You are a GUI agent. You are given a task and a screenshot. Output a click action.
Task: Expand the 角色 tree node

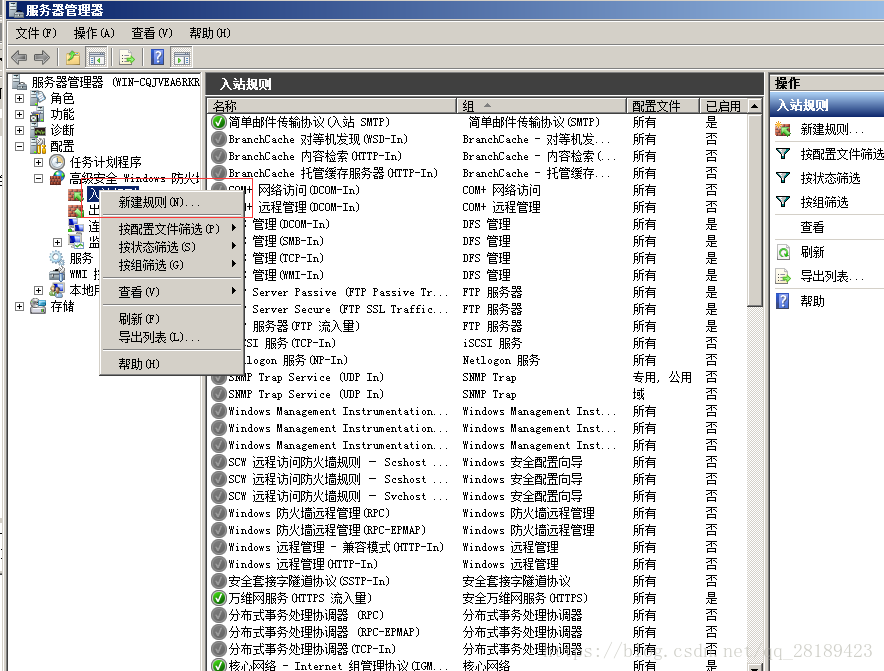tap(20, 99)
